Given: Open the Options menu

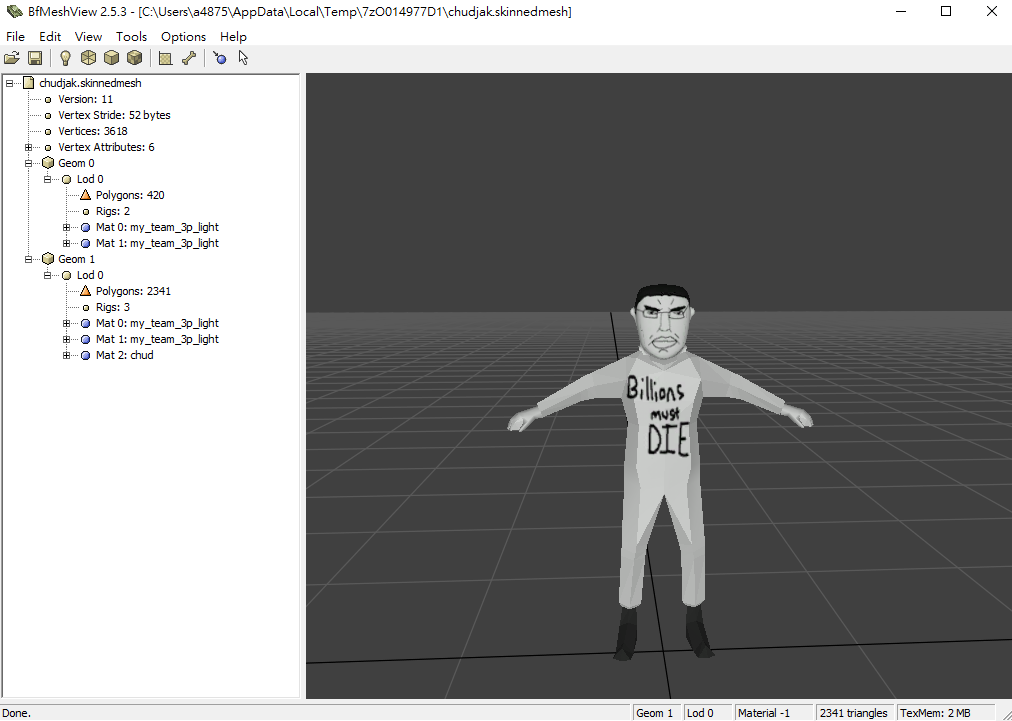Looking at the screenshot, I should click(x=183, y=37).
